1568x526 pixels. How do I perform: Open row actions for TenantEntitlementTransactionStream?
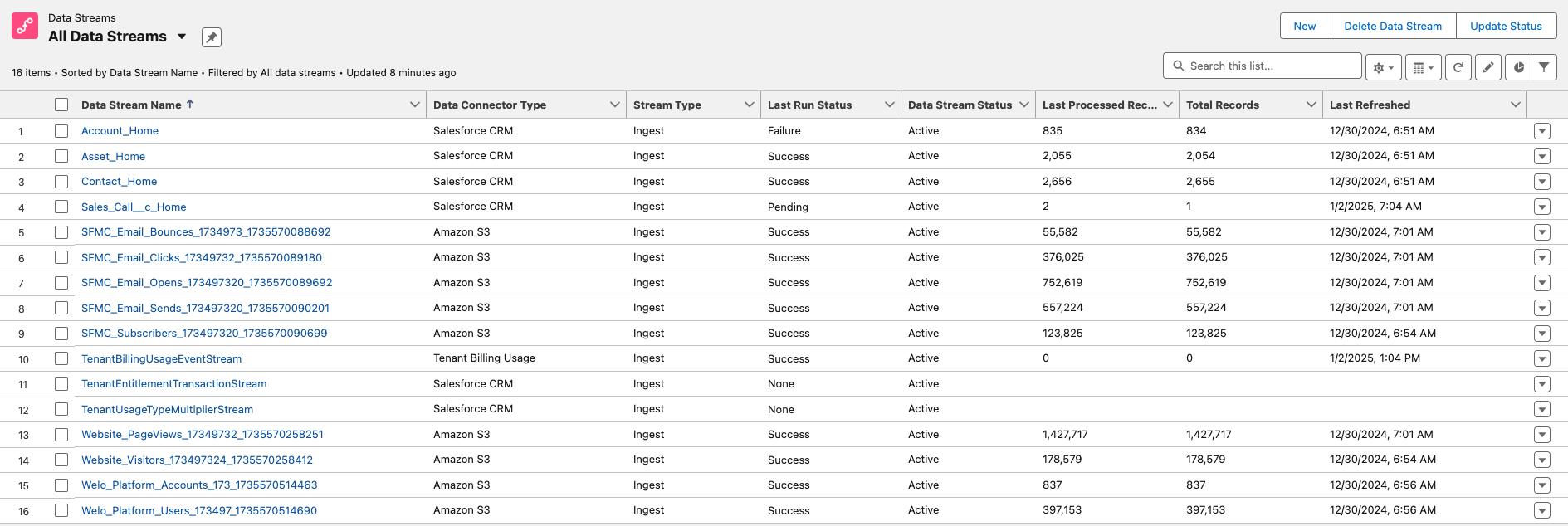[x=1542, y=384]
